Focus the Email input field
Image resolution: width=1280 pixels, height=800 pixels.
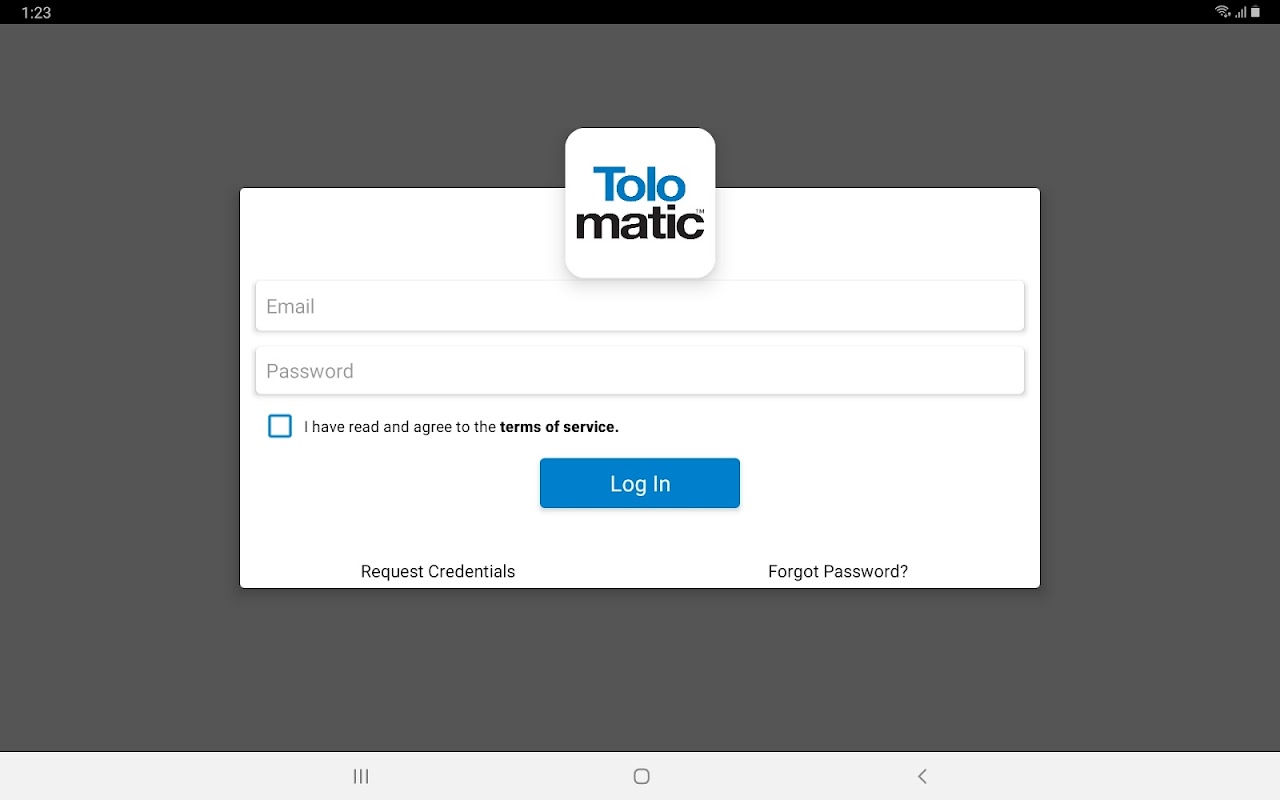coord(640,306)
